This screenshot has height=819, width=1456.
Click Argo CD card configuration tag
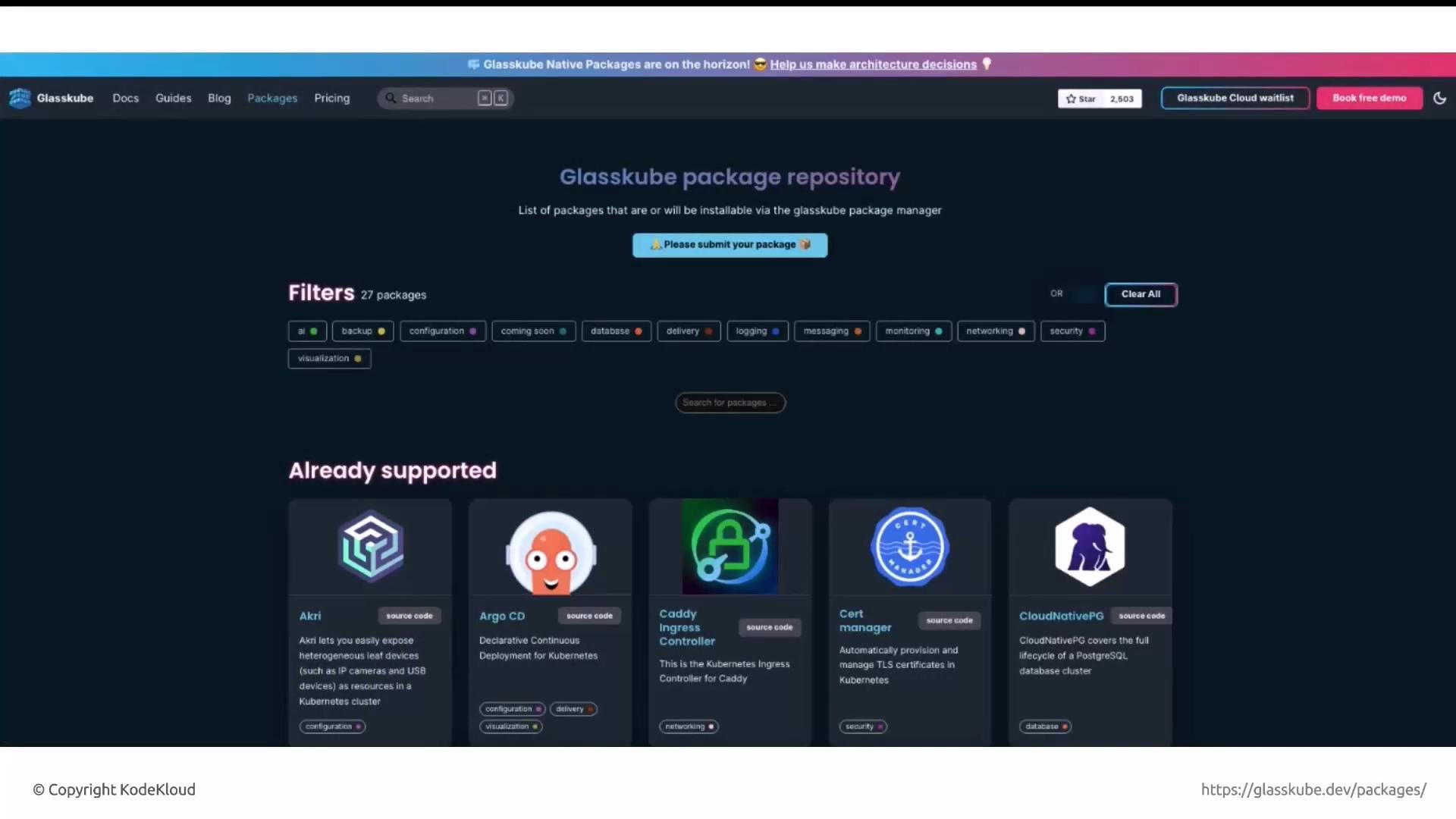(x=512, y=709)
